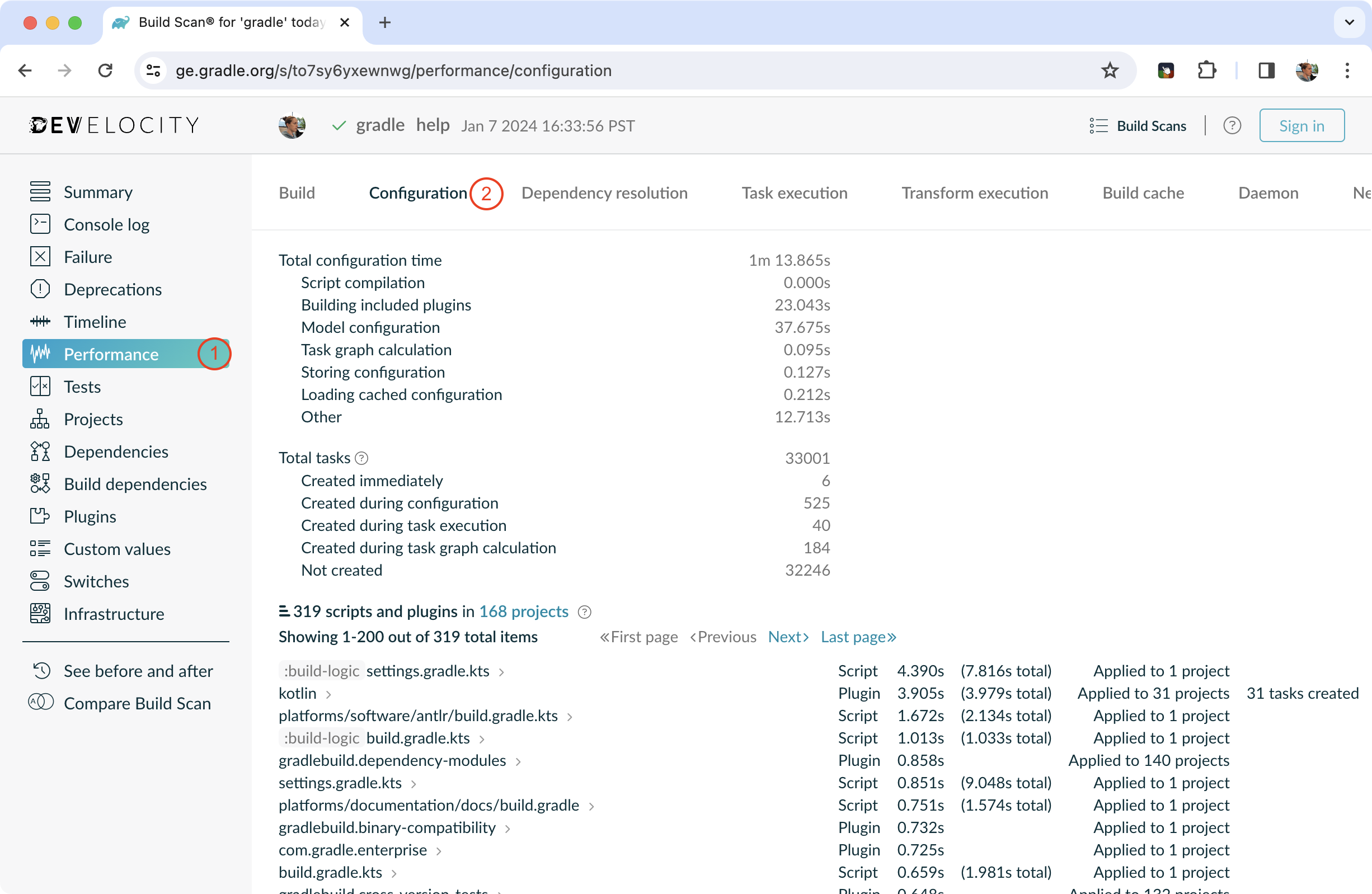
Task: Open the browser extensions puzzle icon
Action: pos(1206,70)
